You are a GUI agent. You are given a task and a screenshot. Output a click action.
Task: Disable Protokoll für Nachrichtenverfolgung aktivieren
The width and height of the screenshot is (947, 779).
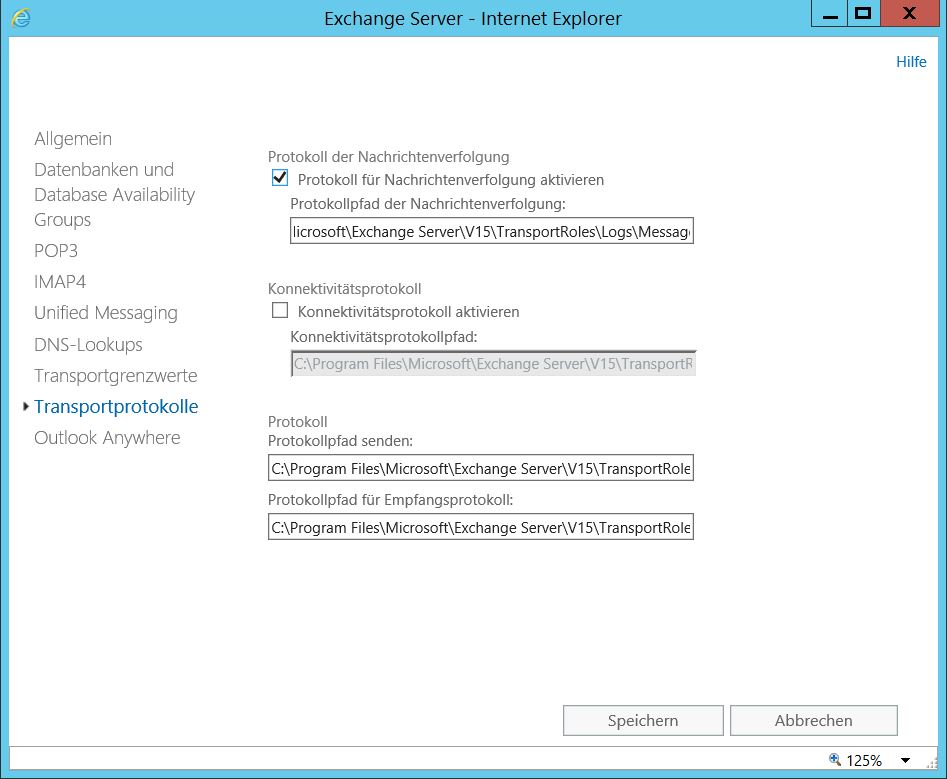278,180
